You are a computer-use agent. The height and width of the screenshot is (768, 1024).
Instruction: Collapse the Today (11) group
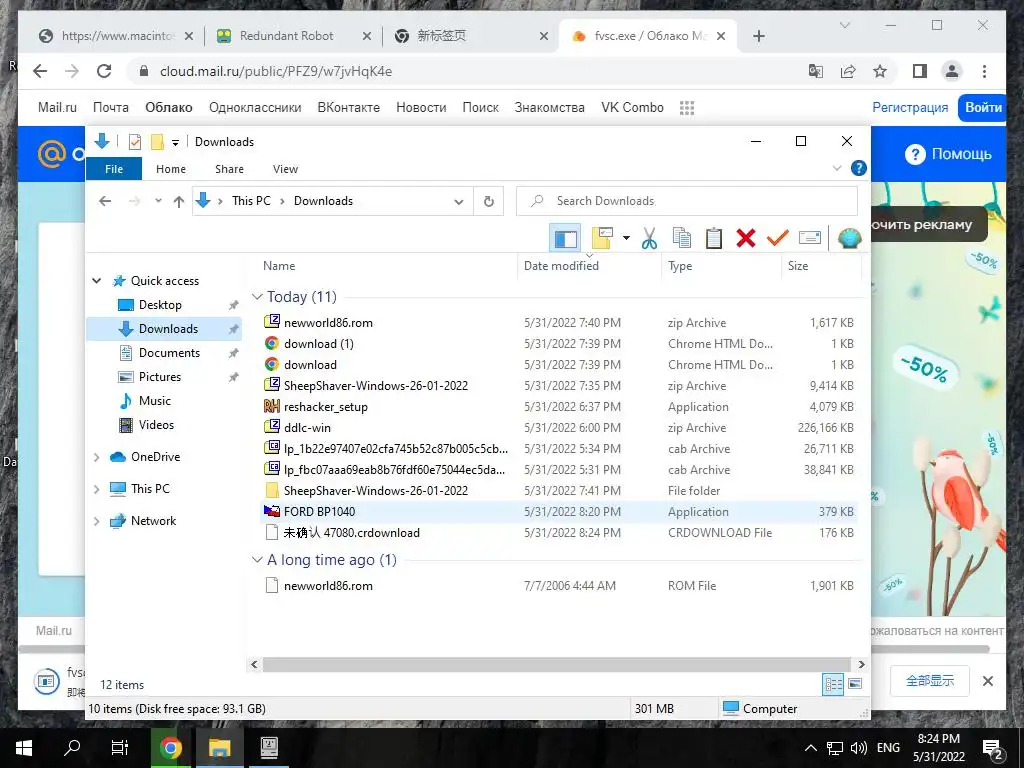click(257, 297)
